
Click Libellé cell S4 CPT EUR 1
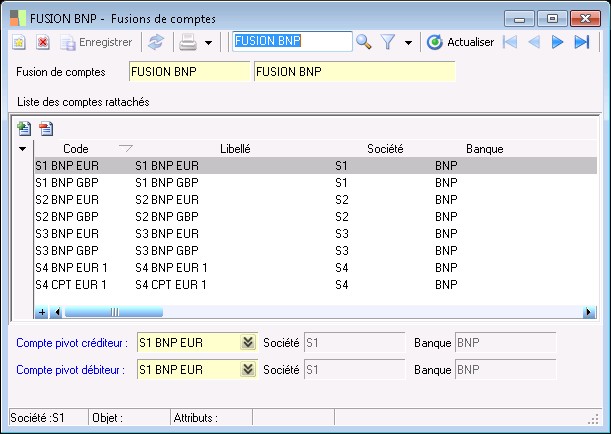coord(171,285)
